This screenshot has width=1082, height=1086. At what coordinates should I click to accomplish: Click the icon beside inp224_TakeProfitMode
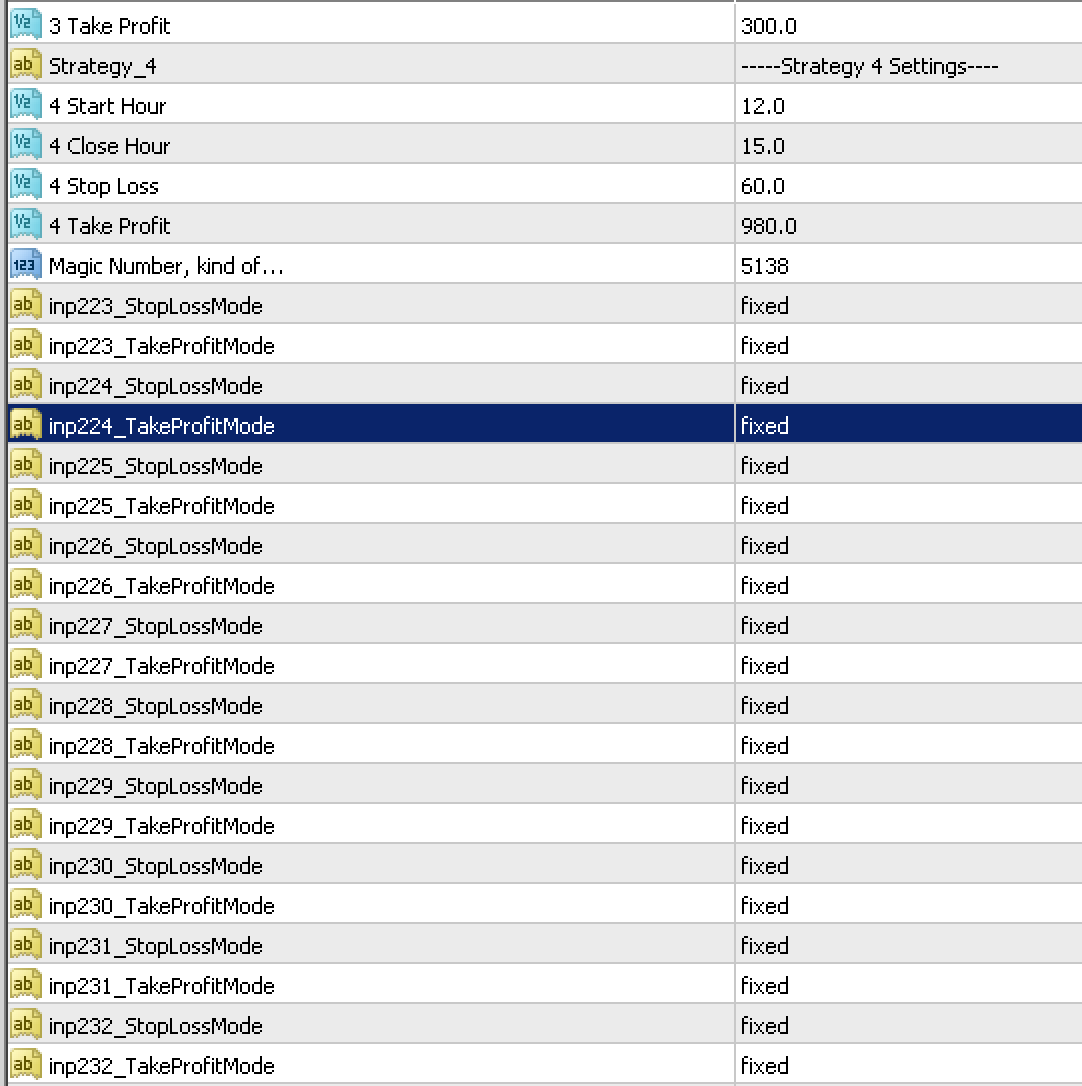(26, 425)
